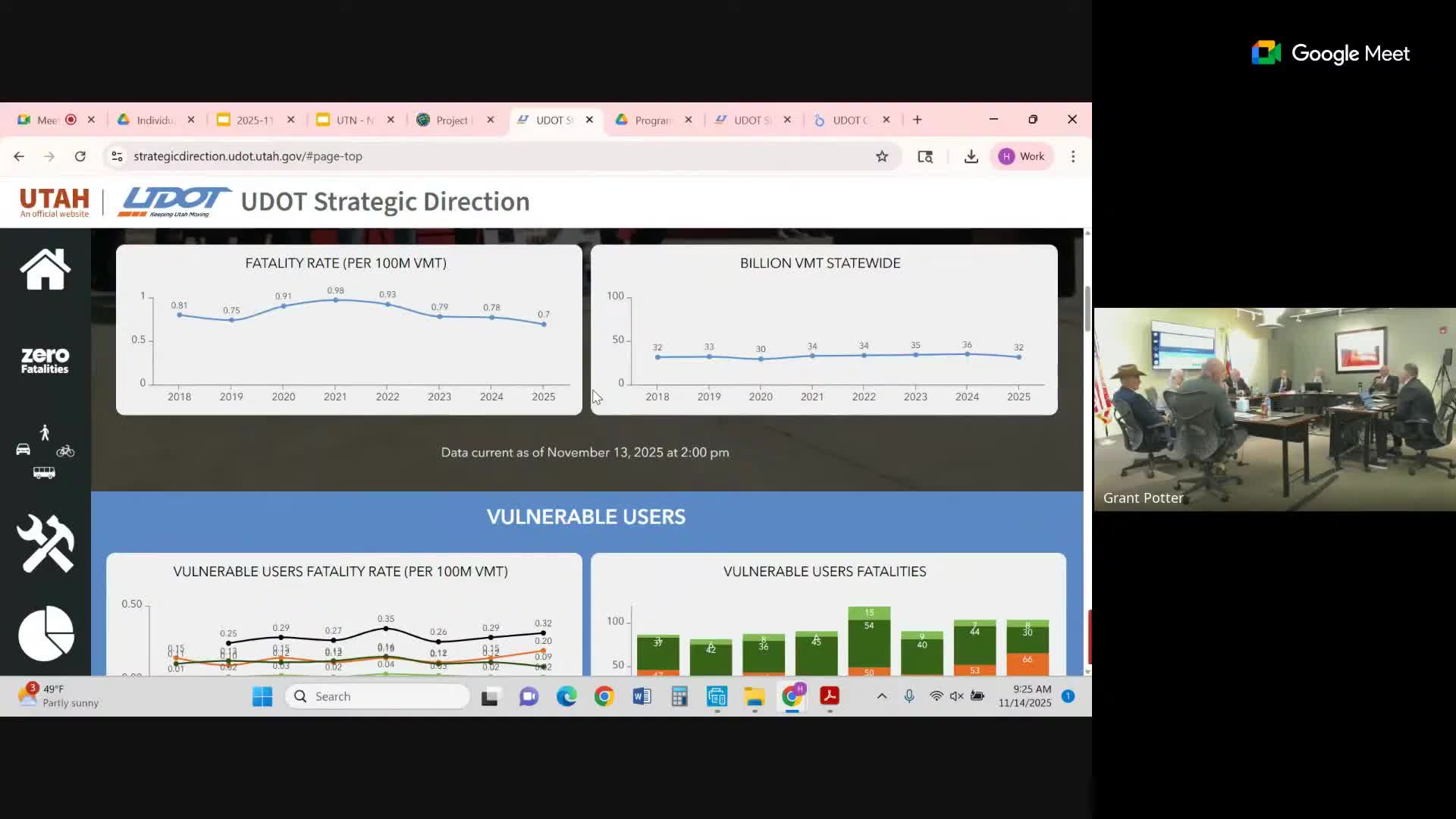This screenshot has width=1456, height=819.
Task: Open the browser downloads icon
Action: 971,156
